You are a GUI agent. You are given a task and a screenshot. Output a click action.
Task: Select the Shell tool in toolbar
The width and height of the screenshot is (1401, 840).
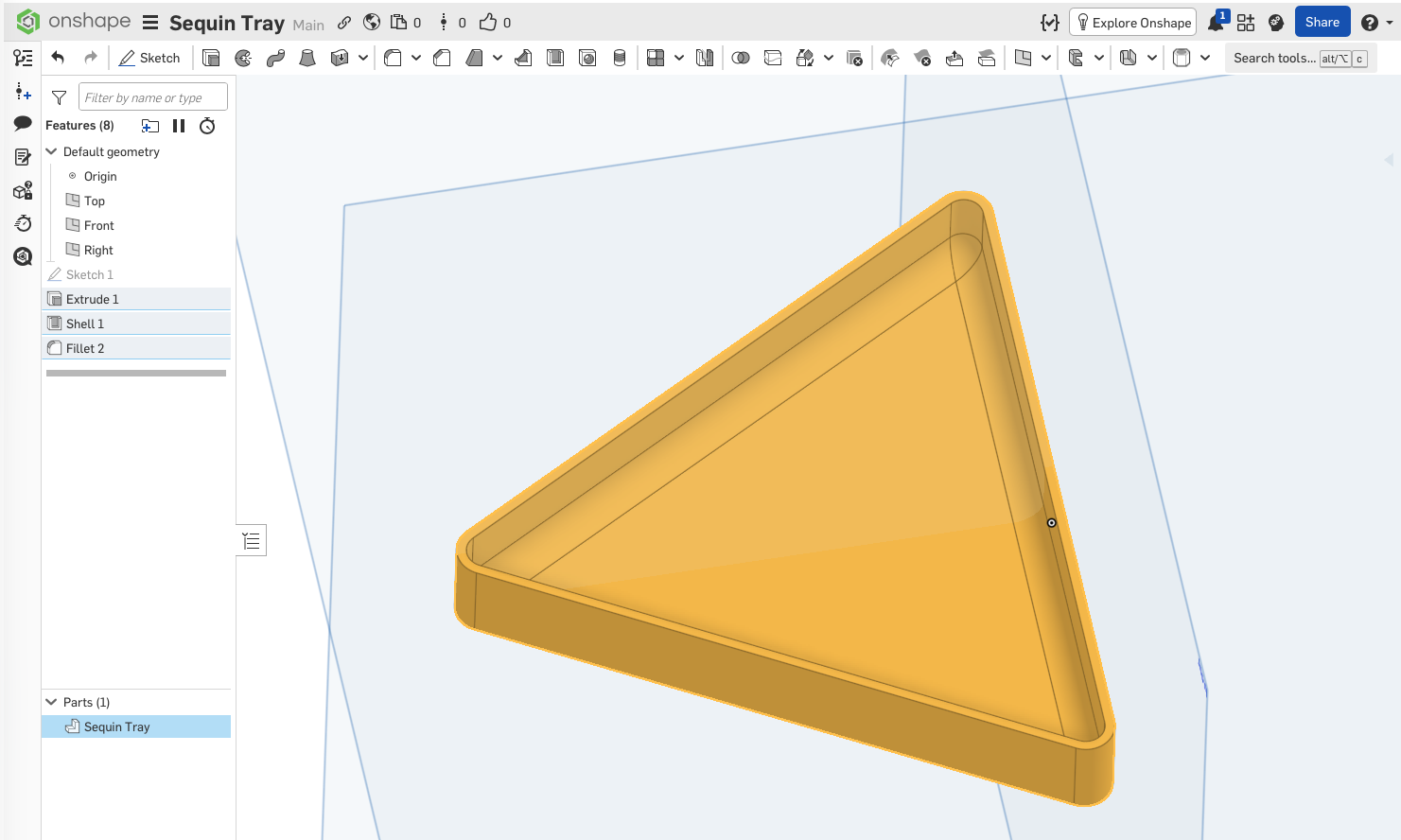coord(555,58)
